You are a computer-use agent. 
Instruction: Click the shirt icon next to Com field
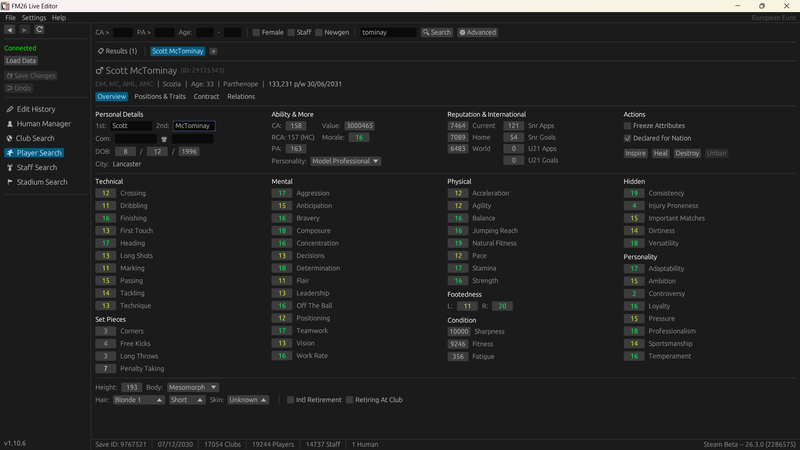click(x=164, y=139)
